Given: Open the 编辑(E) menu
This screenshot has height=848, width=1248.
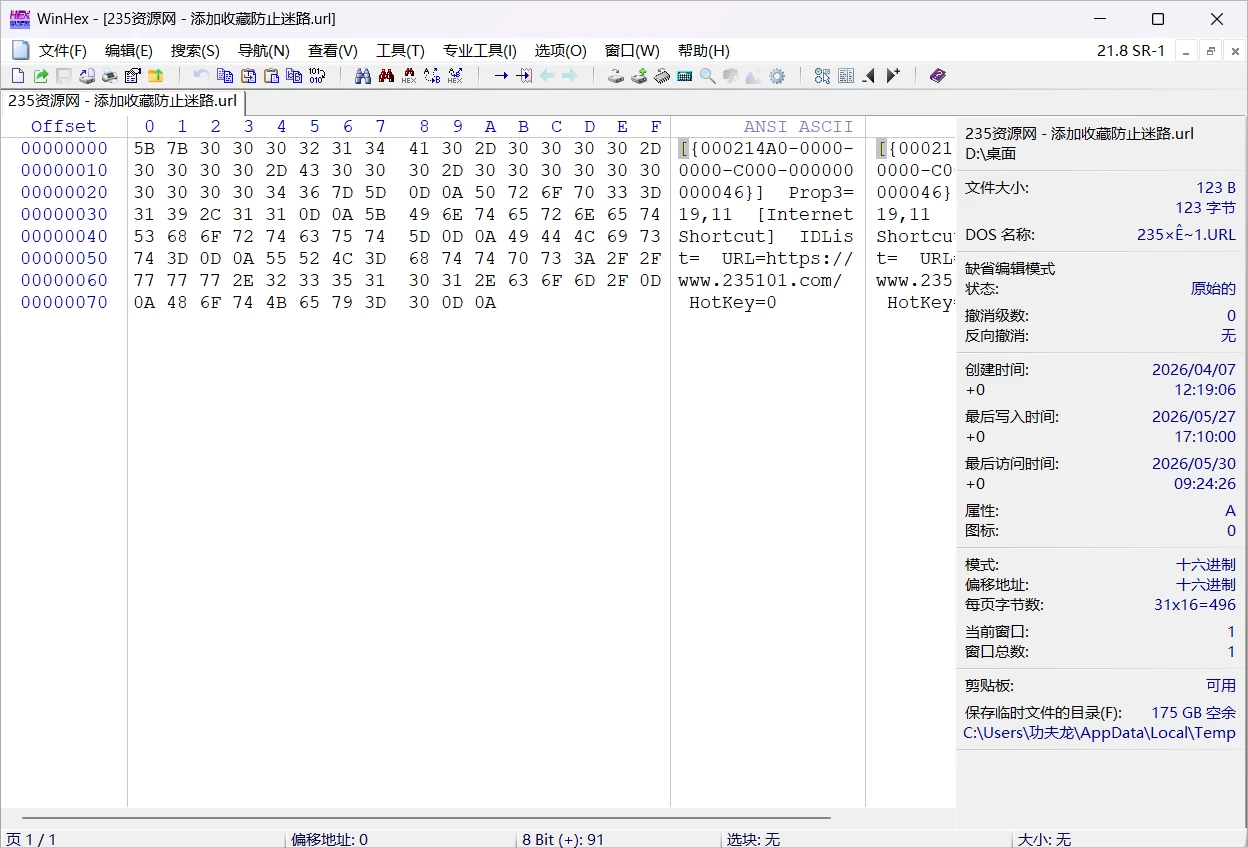Looking at the screenshot, I should point(129,51).
